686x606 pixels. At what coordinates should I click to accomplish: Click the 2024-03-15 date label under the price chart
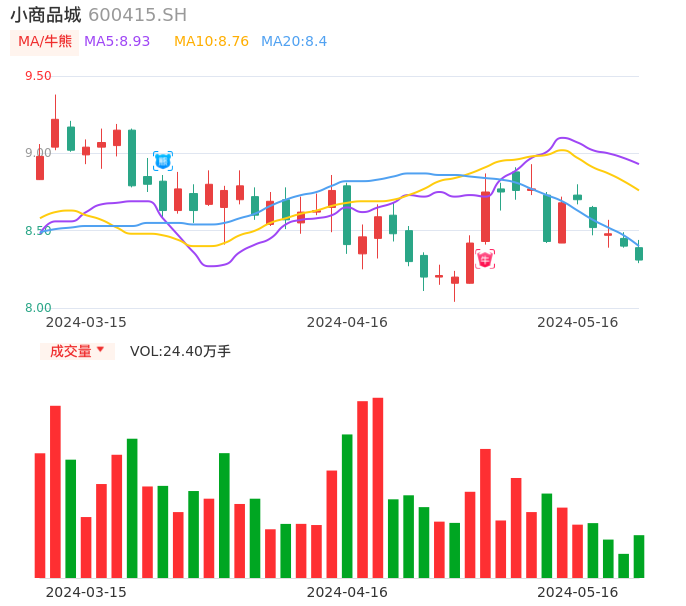click(x=86, y=322)
